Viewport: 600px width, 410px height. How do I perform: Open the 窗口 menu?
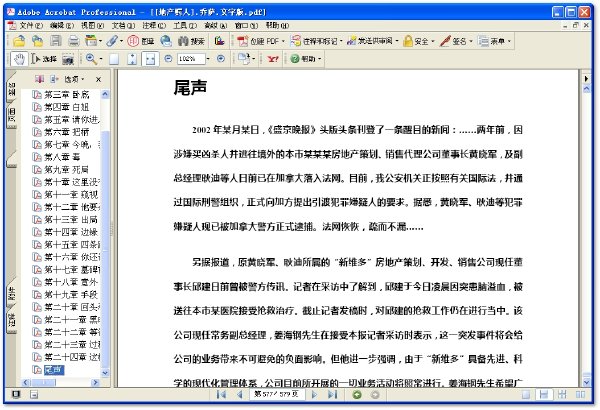point(246,25)
